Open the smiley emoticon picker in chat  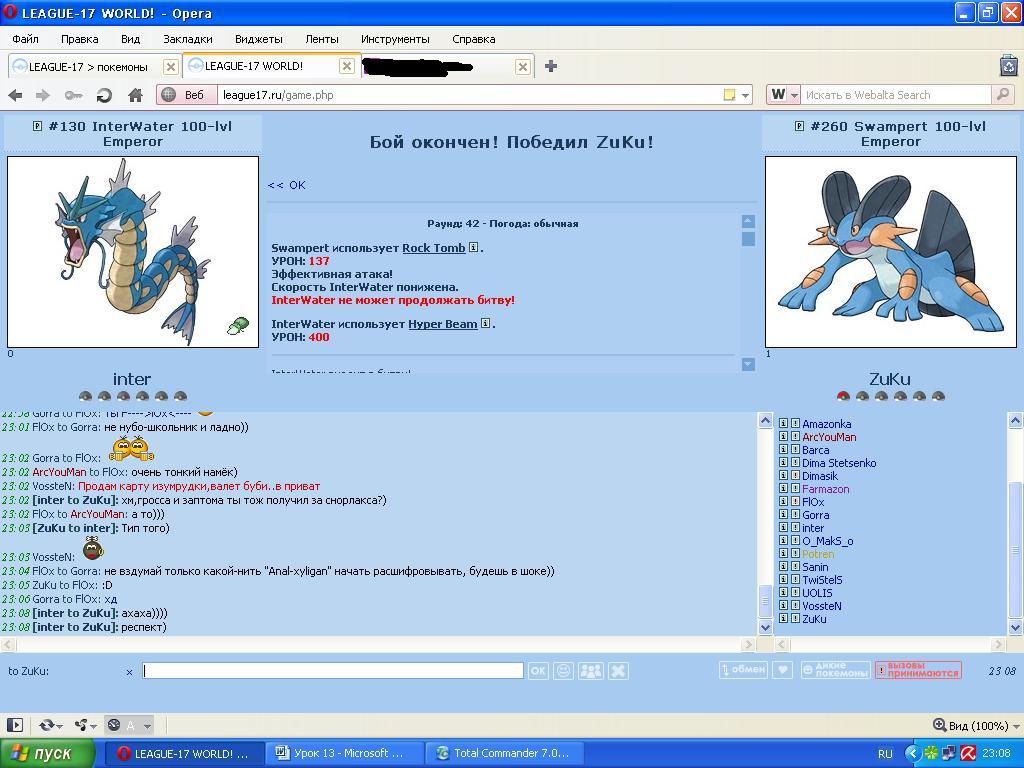[x=564, y=671]
